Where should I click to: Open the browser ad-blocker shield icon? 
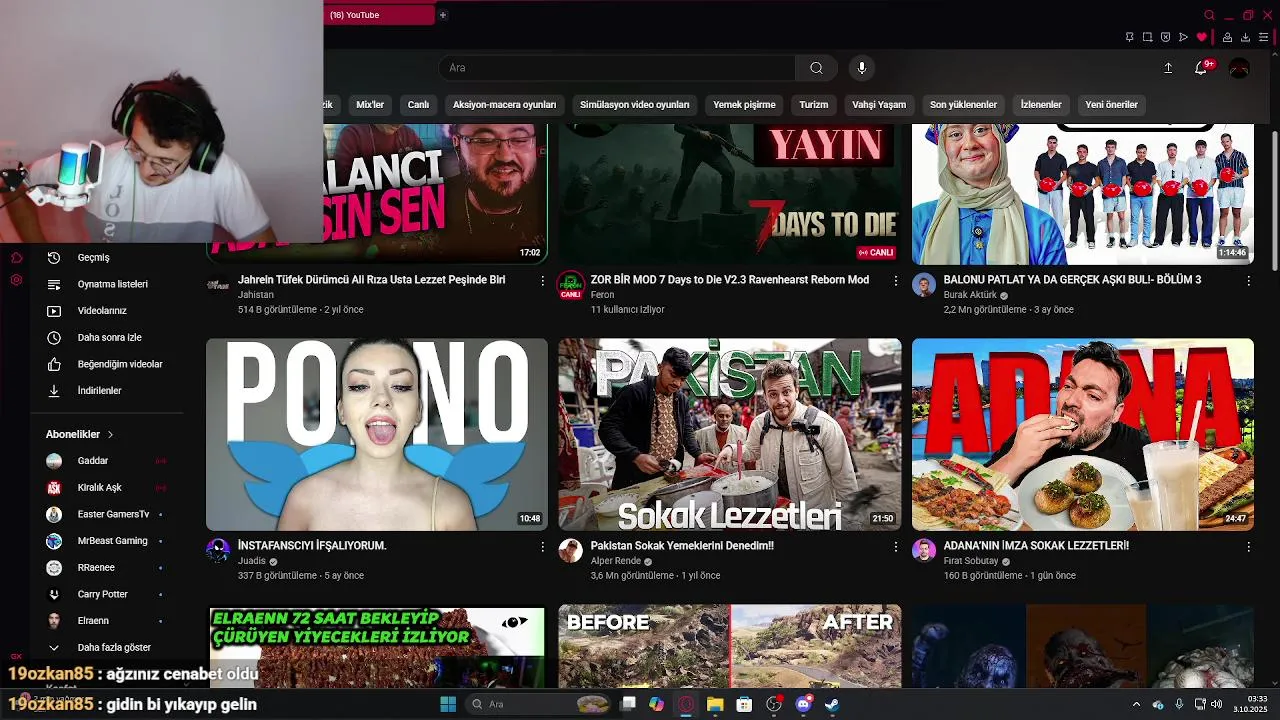[1165, 37]
